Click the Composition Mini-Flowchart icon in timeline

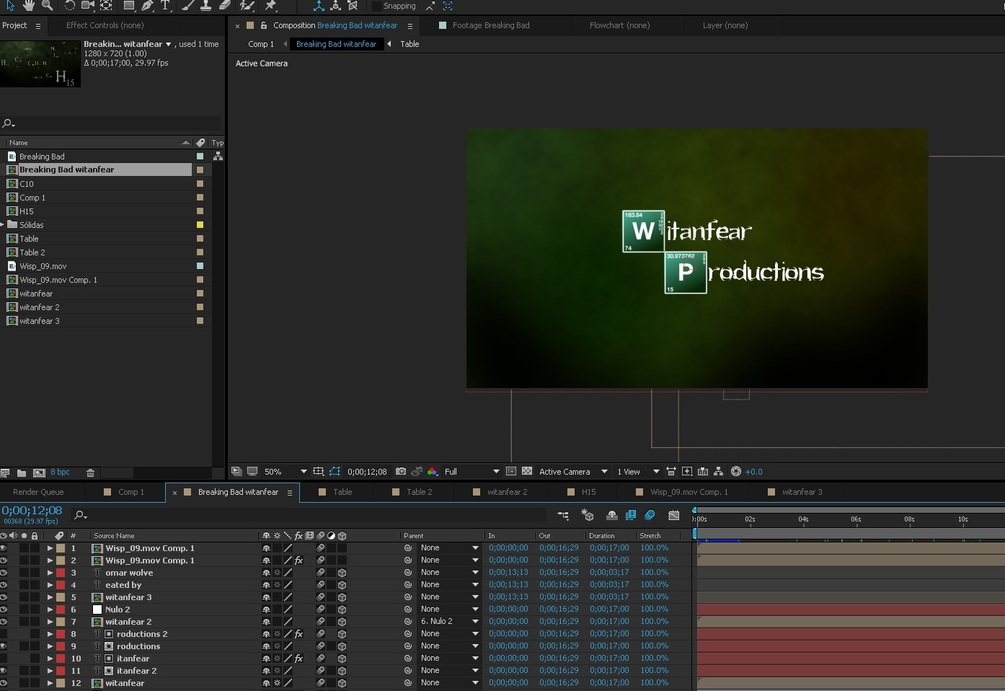point(563,515)
